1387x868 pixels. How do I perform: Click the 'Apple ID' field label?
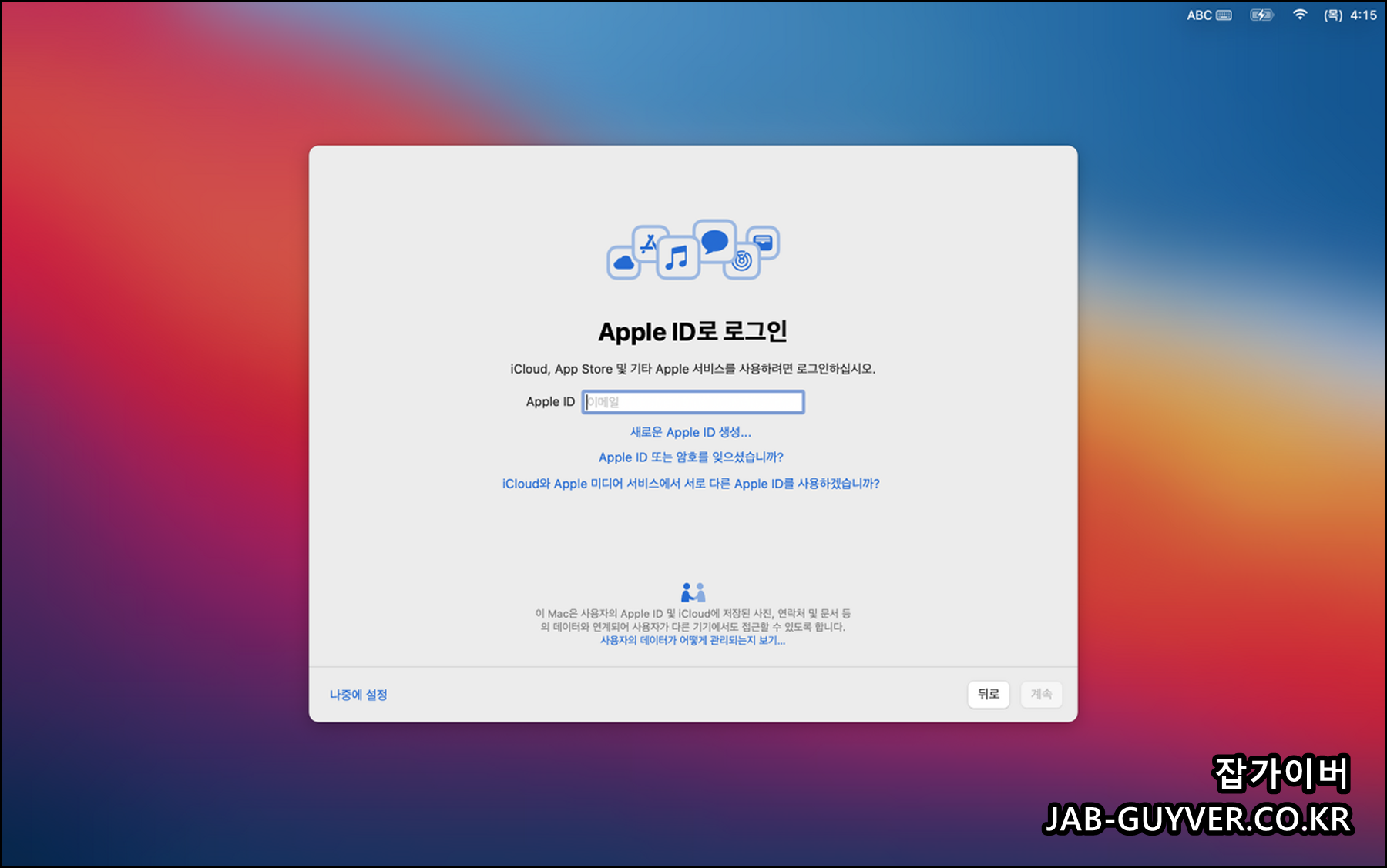(550, 402)
